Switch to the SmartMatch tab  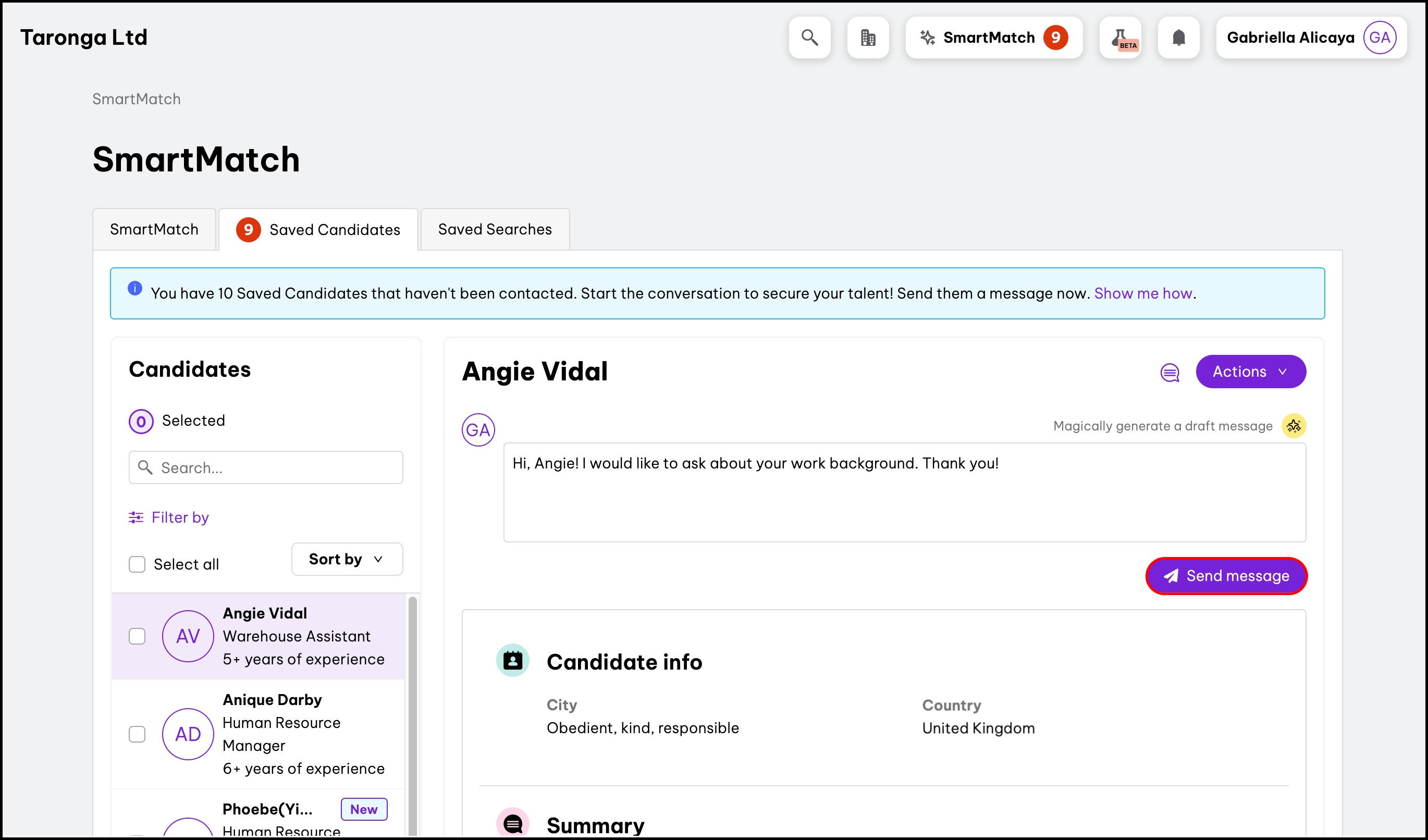(154, 229)
